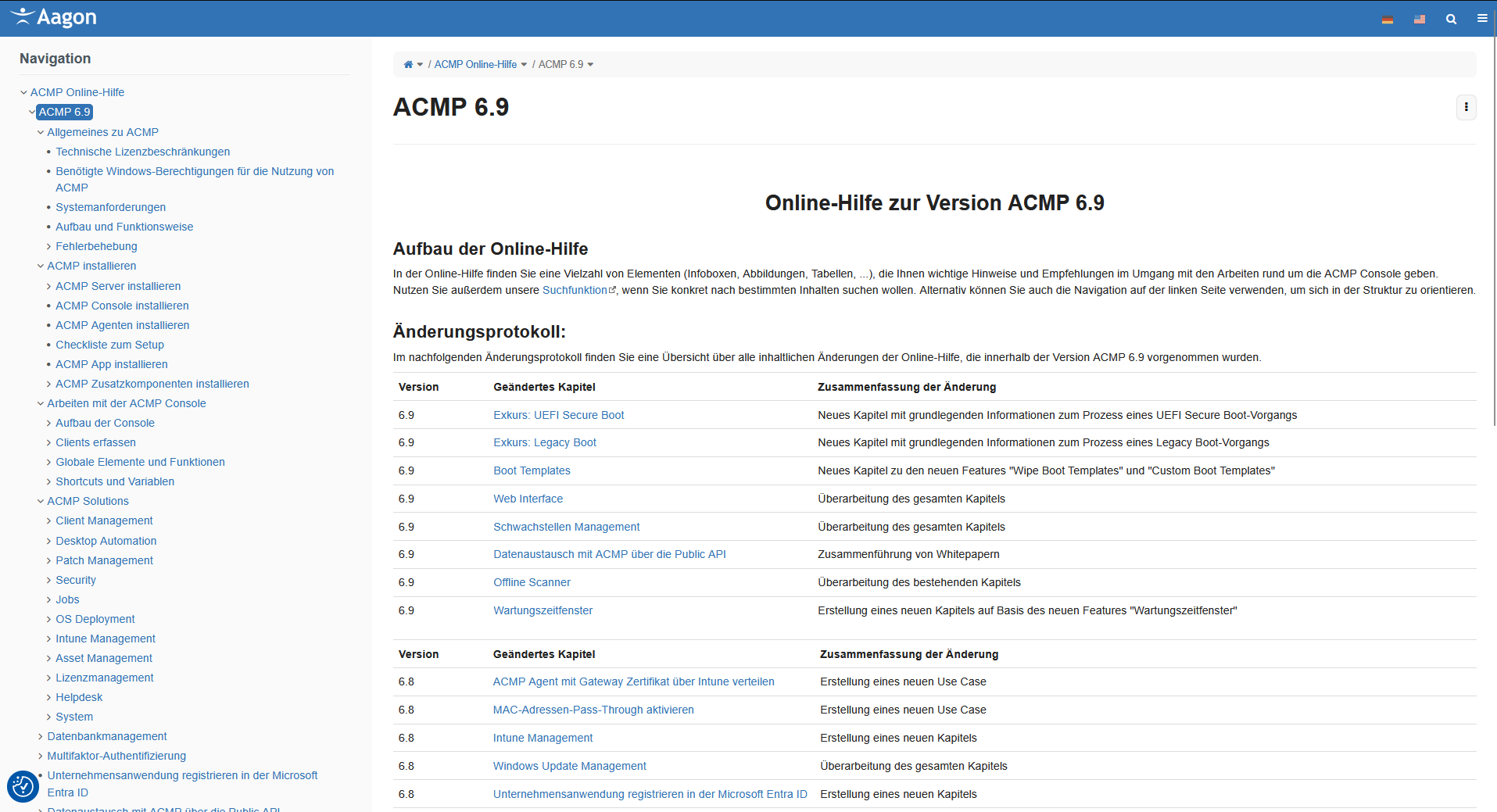Open the Exkurs: UEFI Secure Boot link
The image size is (1497, 812).
pyautogui.click(x=558, y=415)
